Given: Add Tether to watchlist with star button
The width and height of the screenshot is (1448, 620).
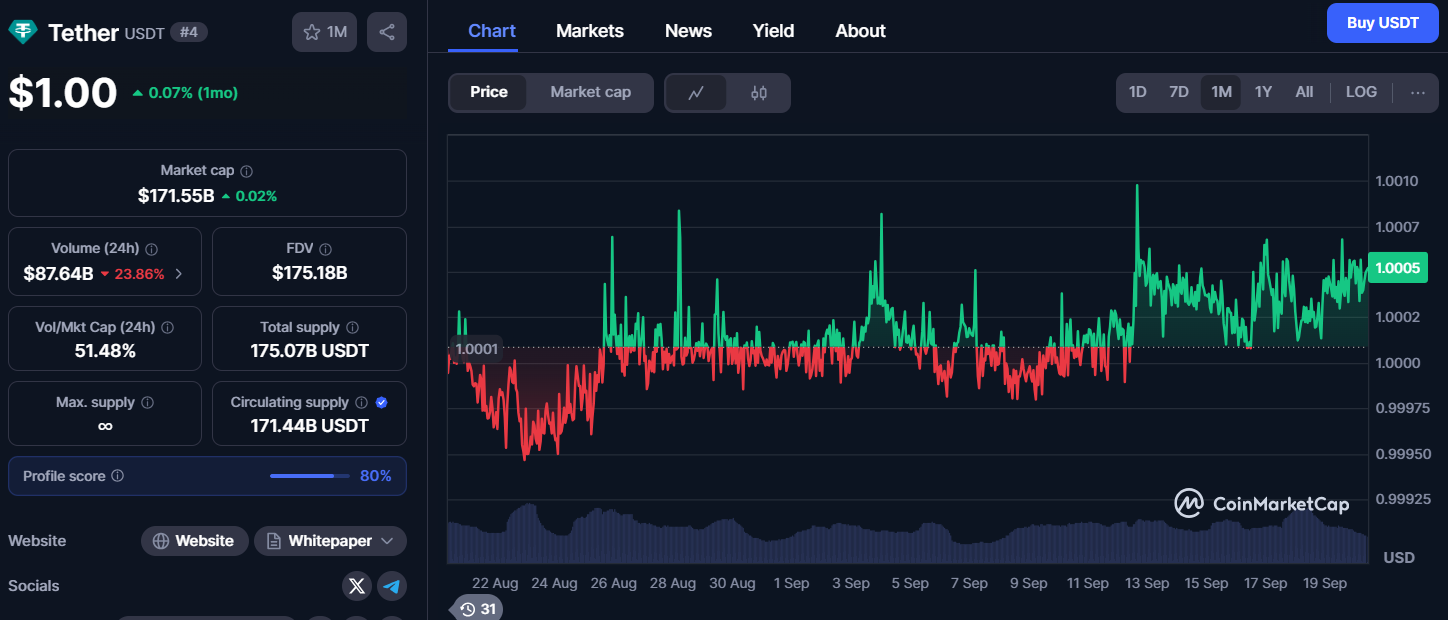Looking at the screenshot, I should pyautogui.click(x=324, y=32).
